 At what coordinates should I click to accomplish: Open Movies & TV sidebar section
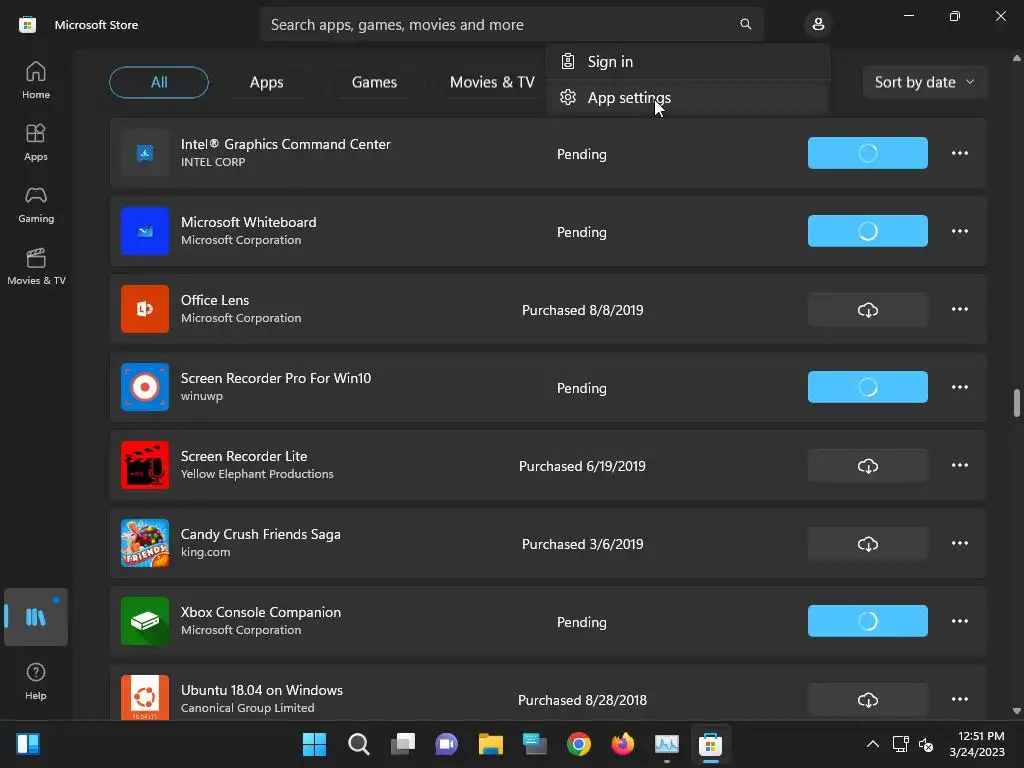point(36,266)
